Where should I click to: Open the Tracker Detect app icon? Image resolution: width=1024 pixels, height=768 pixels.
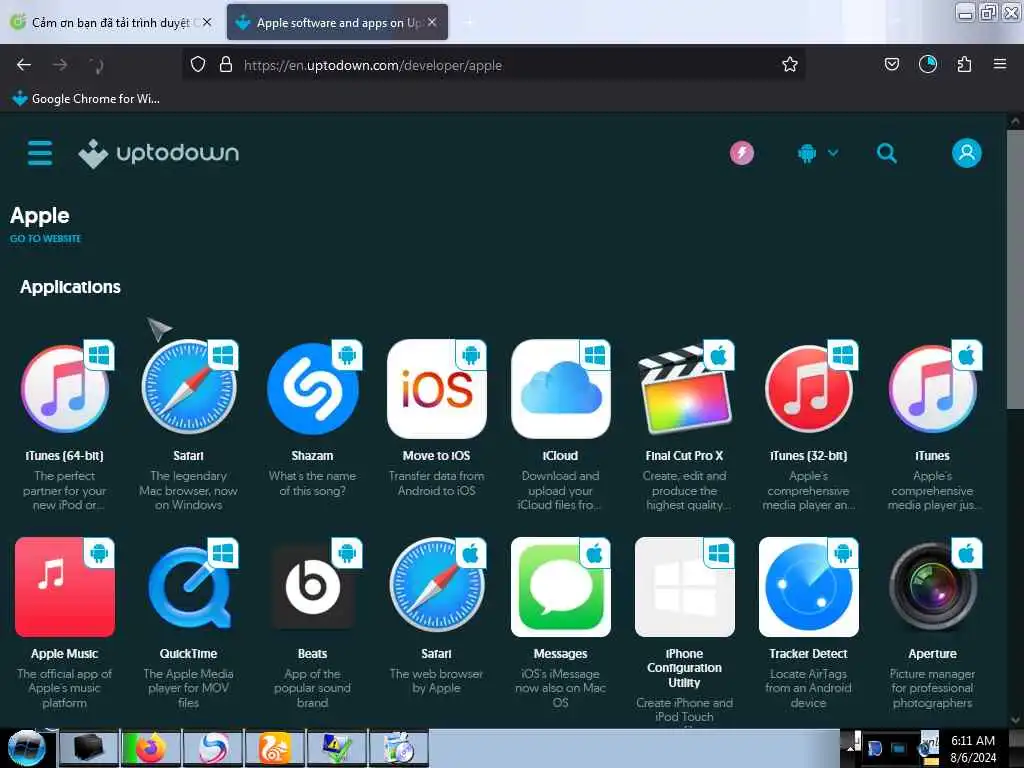click(808, 586)
